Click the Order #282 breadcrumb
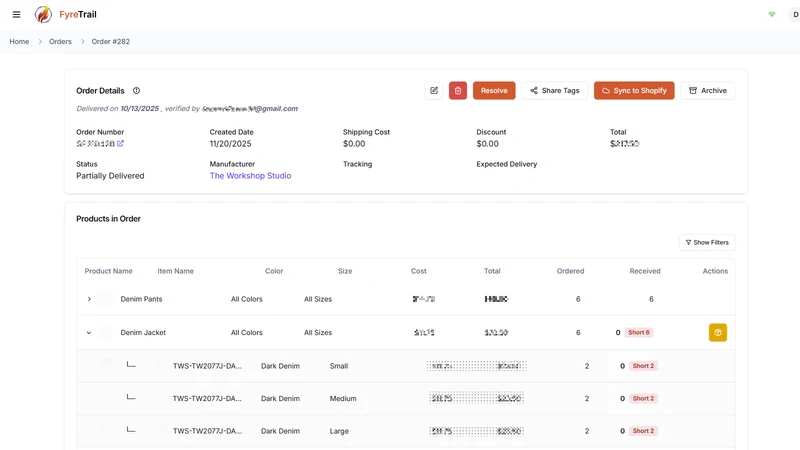800x450 pixels. pos(111,41)
